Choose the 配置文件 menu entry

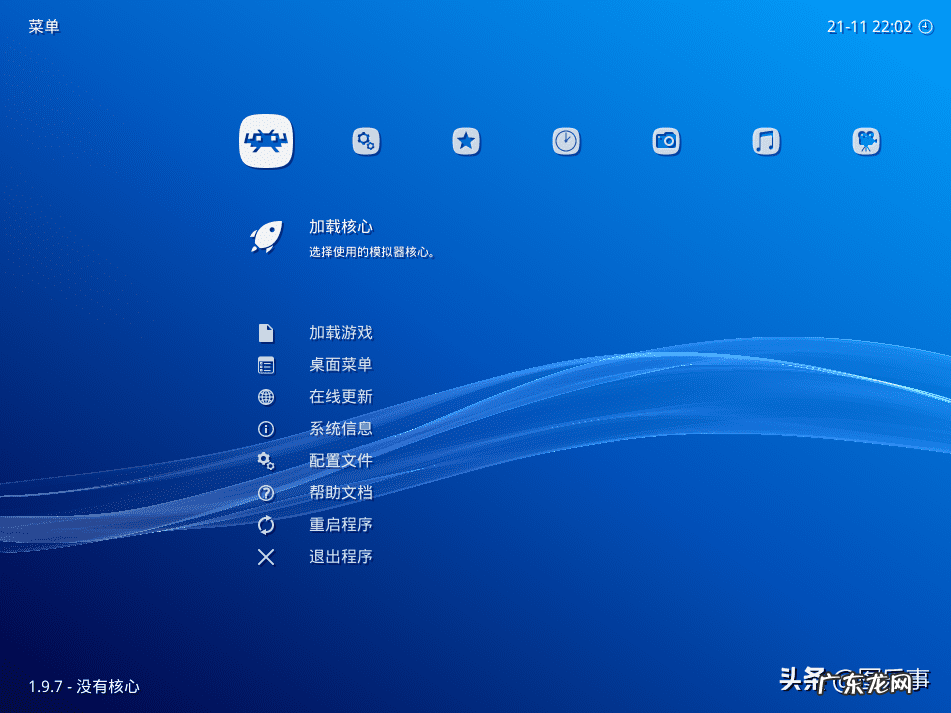340,461
